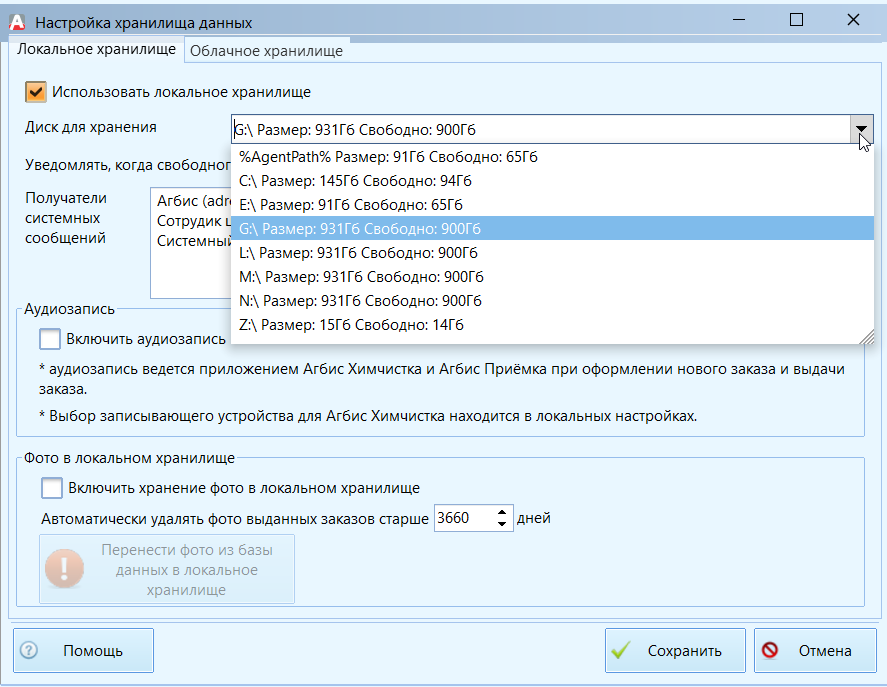Minimize the storage settings window
Image resolution: width=887 pixels, height=687 pixels.
pyautogui.click(x=738, y=20)
